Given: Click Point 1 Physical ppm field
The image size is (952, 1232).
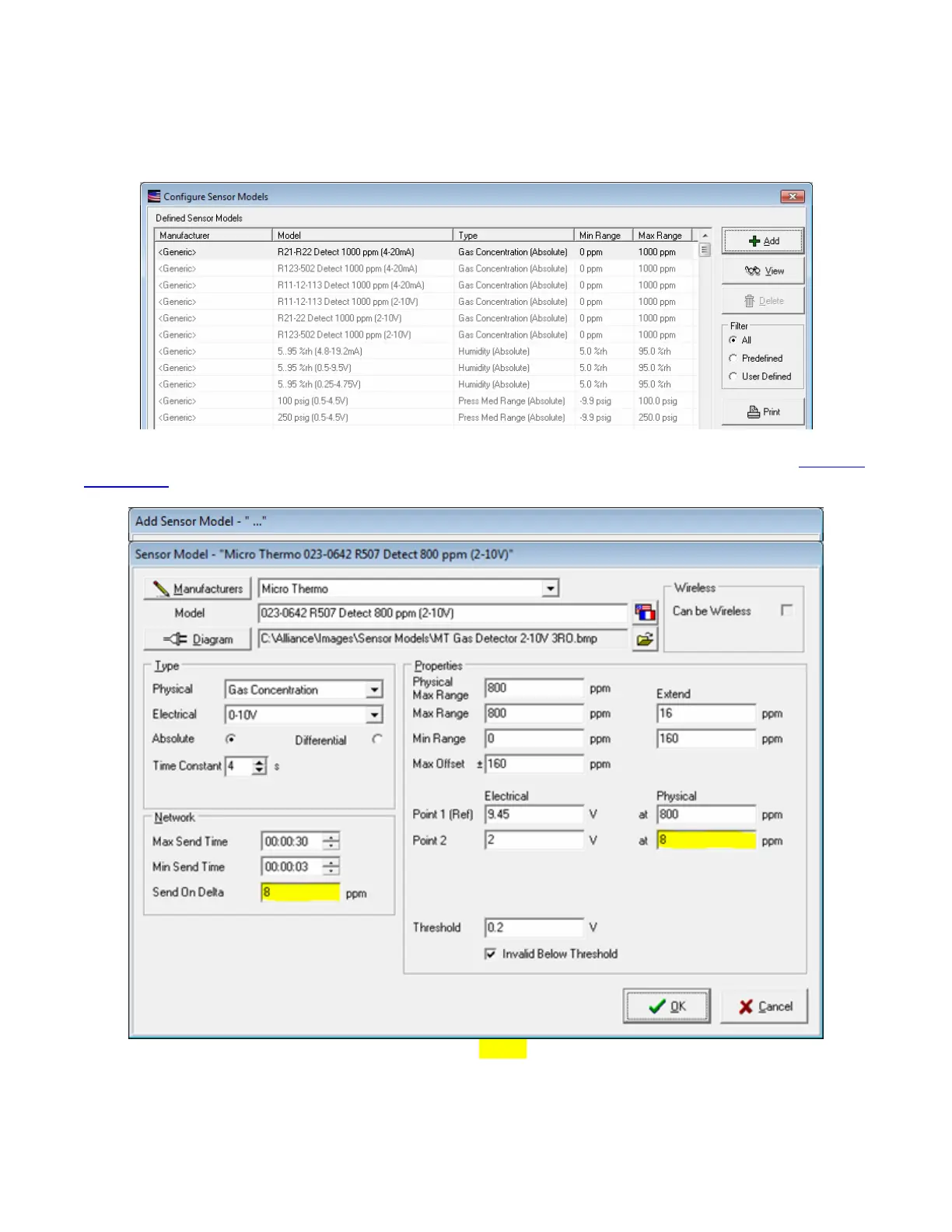Looking at the screenshot, I should (706, 814).
